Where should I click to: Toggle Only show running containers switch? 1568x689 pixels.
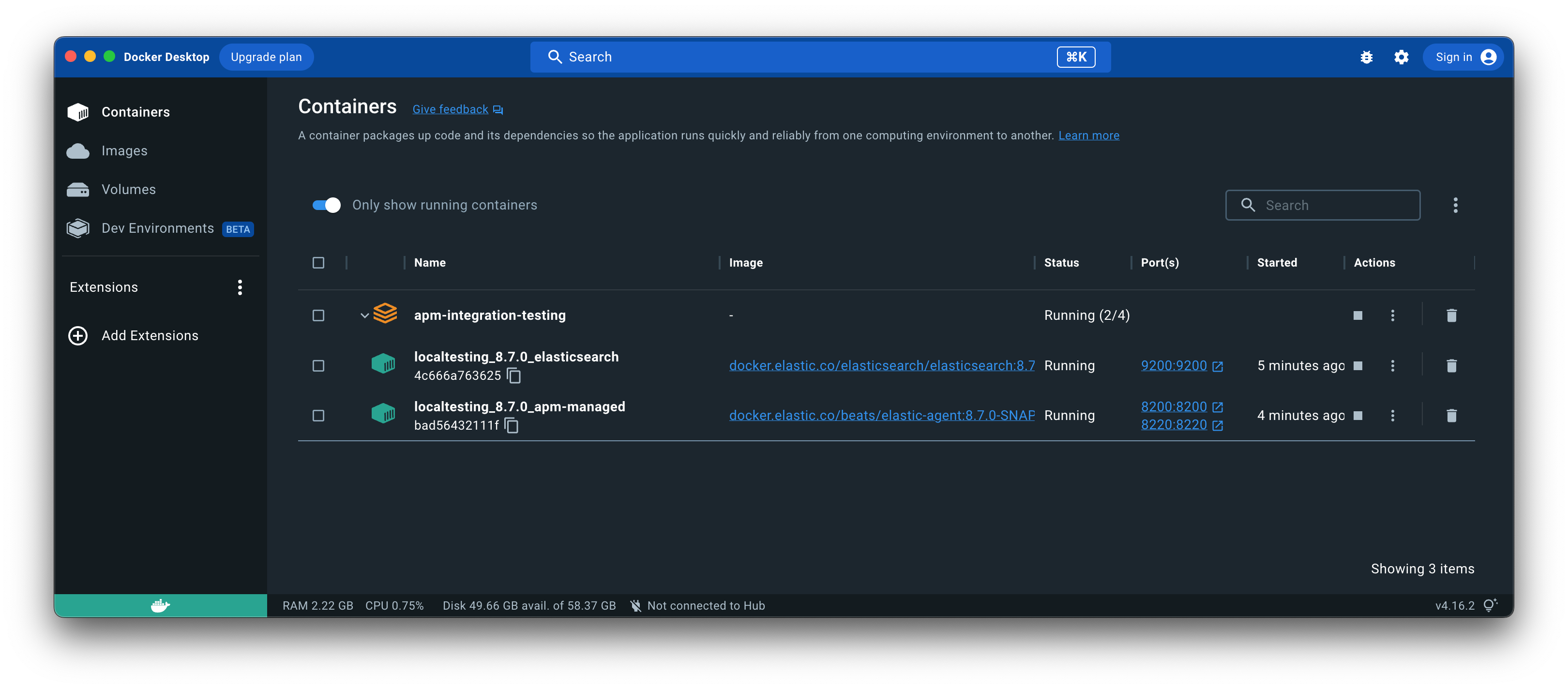[326, 205]
